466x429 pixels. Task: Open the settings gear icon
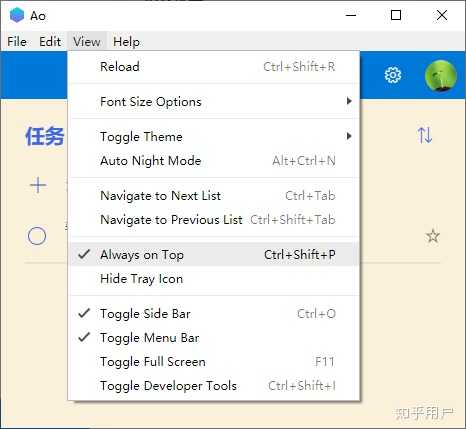[393, 75]
